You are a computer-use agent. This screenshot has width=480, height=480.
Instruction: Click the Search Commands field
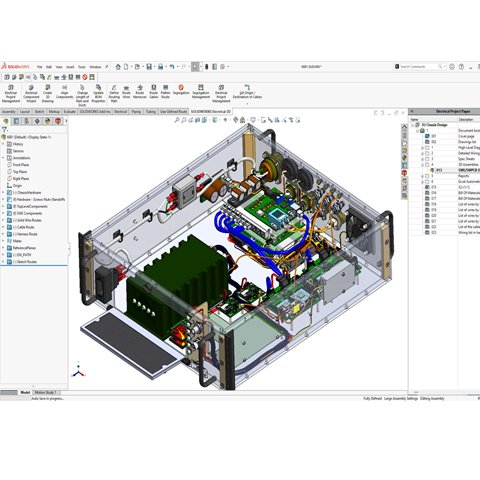(x=419, y=67)
